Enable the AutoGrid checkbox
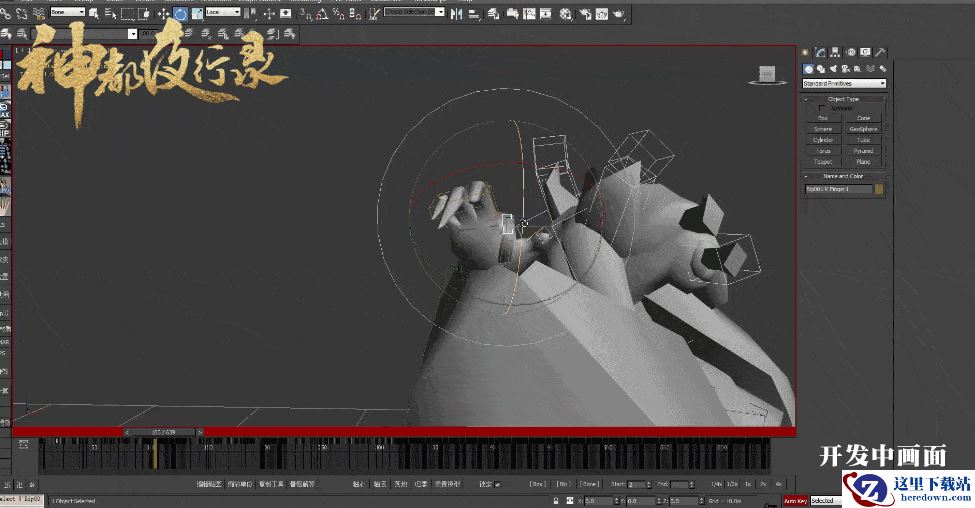 click(823, 108)
